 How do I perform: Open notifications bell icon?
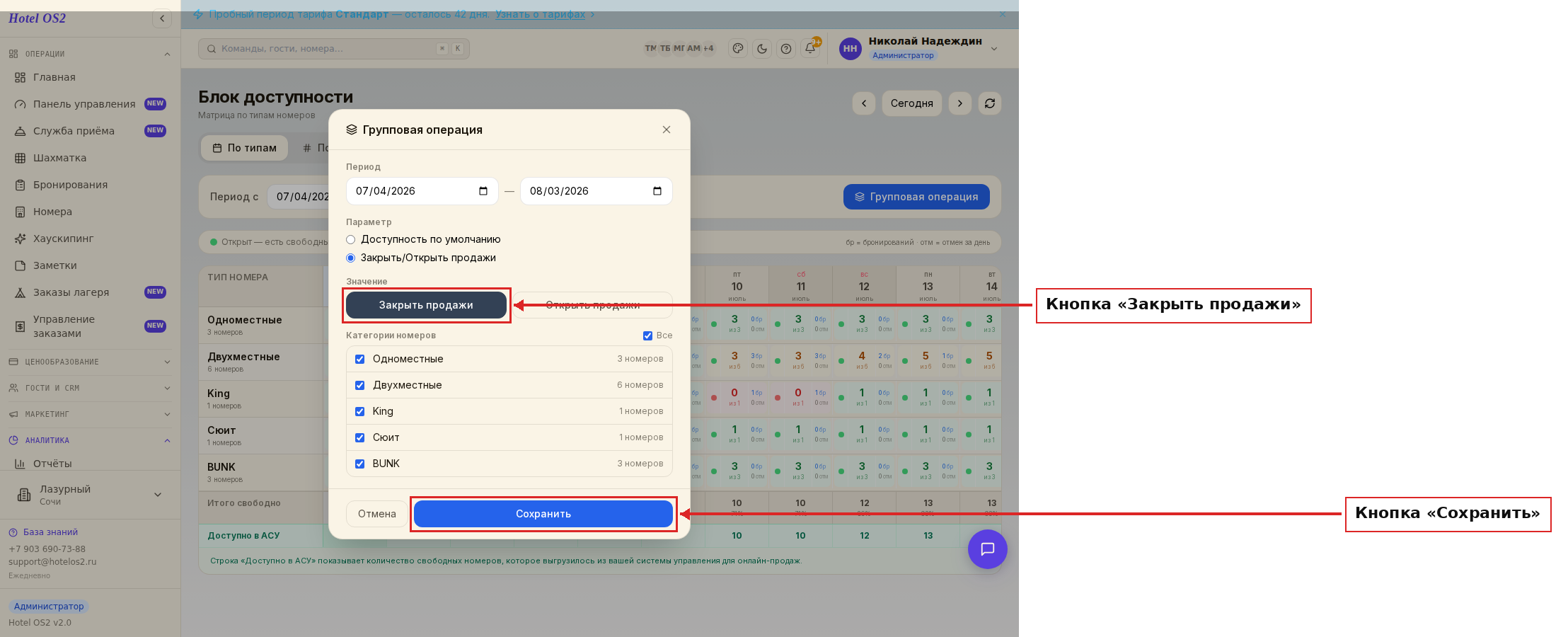810,49
